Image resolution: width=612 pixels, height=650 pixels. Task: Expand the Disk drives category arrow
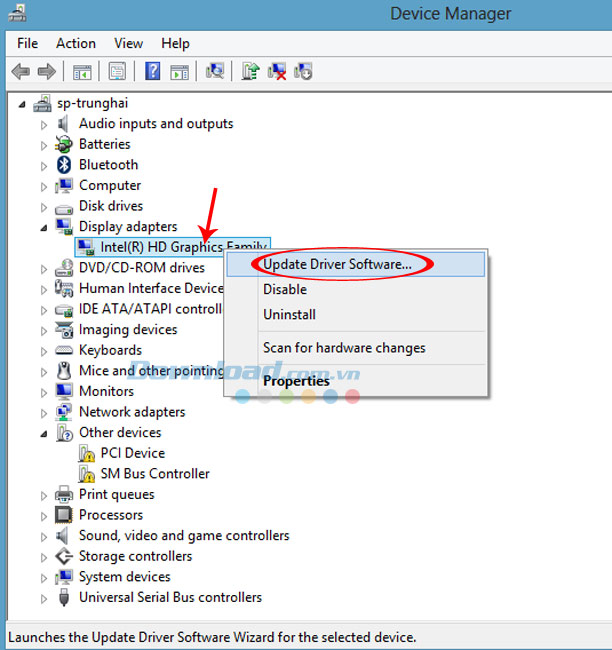pyautogui.click(x=44, y=207)
